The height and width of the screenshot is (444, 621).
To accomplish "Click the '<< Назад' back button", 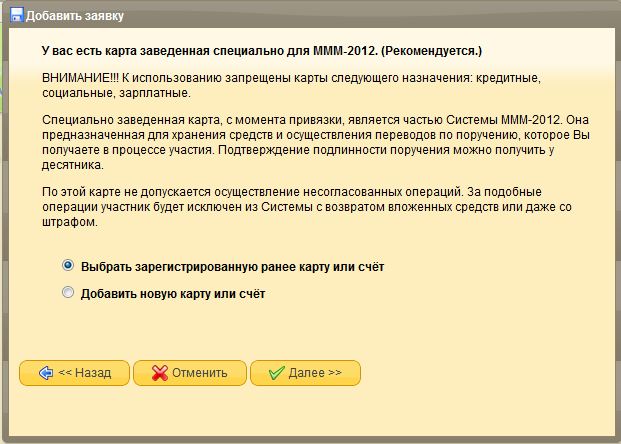I will 74,373.
